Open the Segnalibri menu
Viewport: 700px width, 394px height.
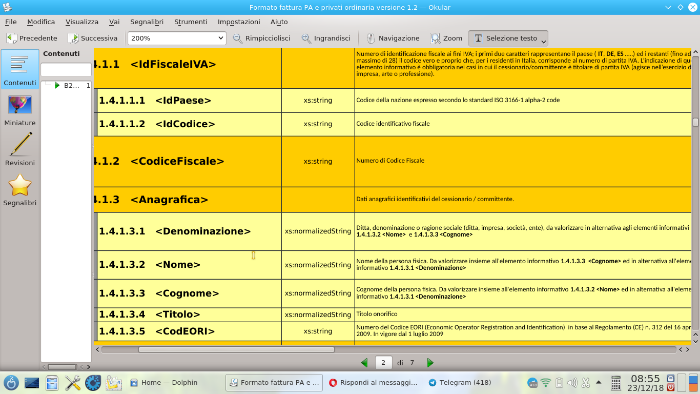[147, 21]
